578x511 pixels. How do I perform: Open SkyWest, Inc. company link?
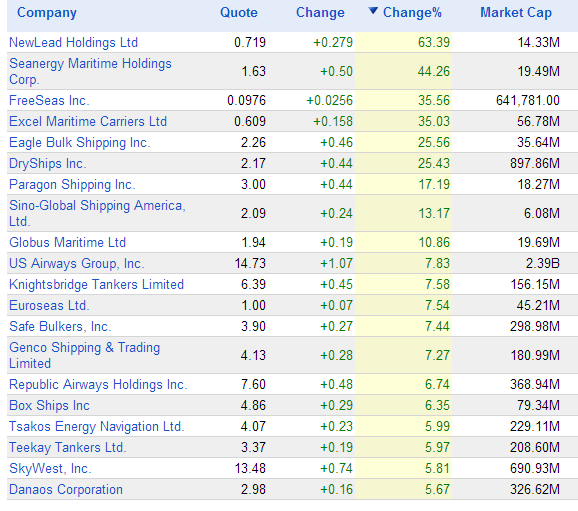[50, 468]
